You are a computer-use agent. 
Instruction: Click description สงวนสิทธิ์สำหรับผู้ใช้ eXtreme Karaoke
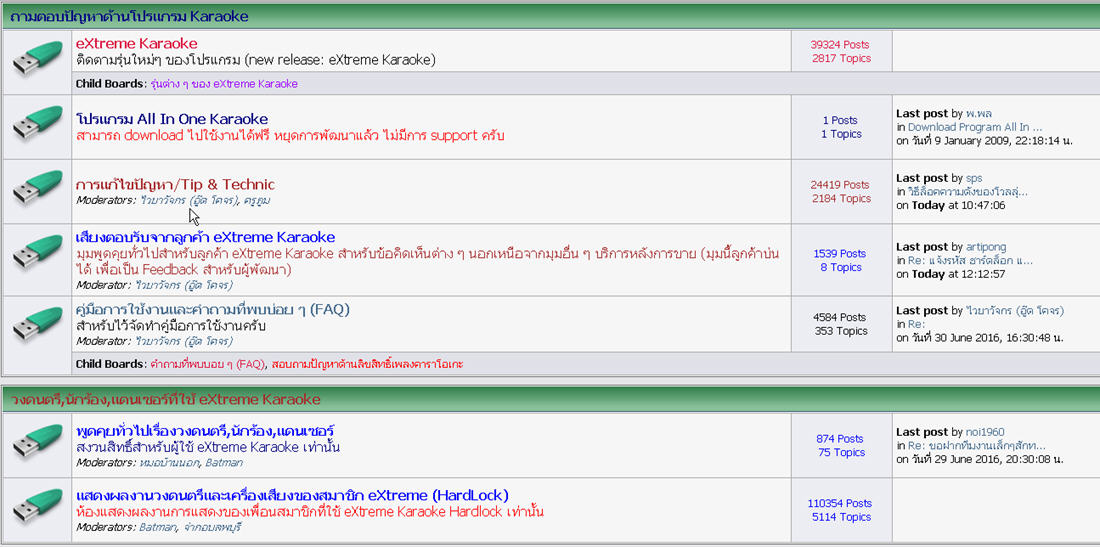pos(208,447)
